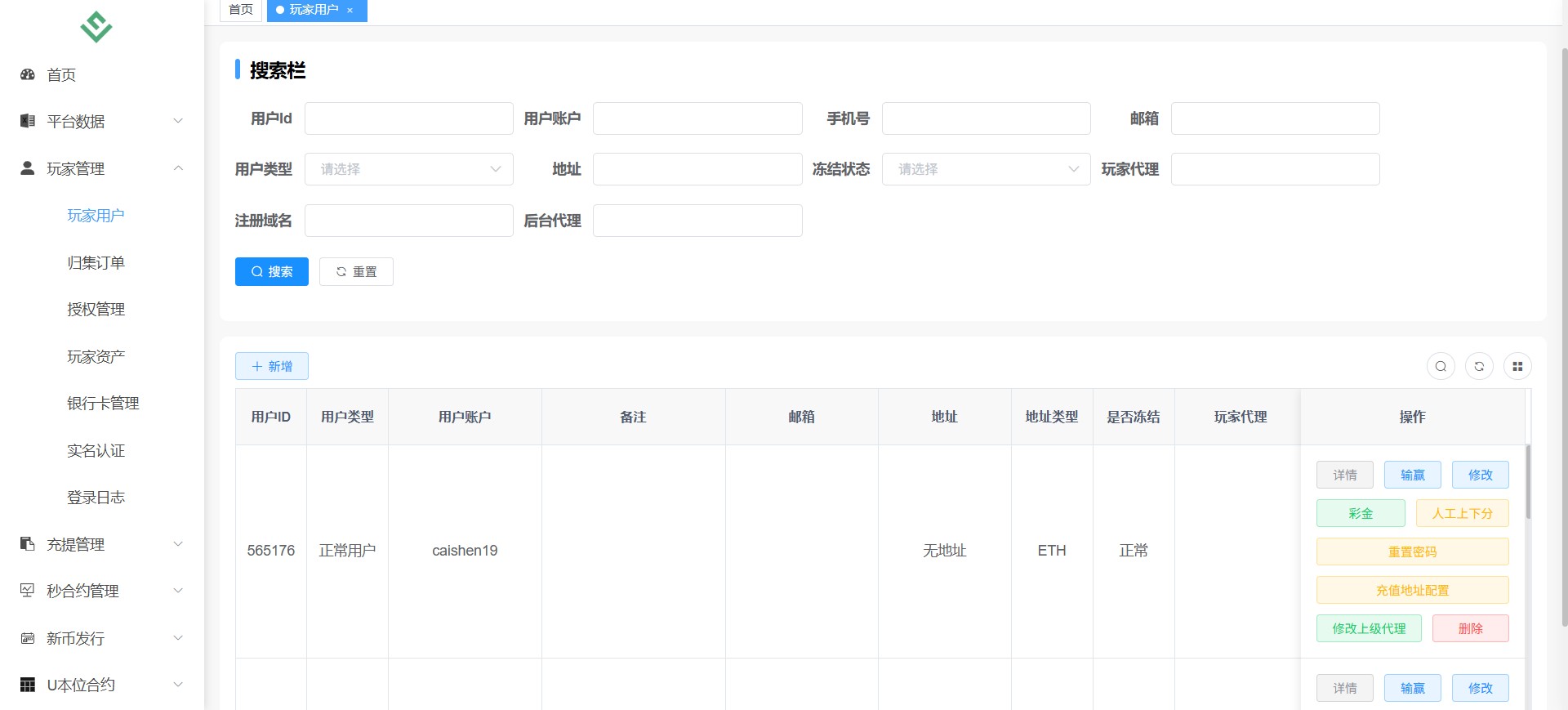Focus the 邮箱 input field
The height and width of the screenshot is (710, 1568).
point(1276,118)
